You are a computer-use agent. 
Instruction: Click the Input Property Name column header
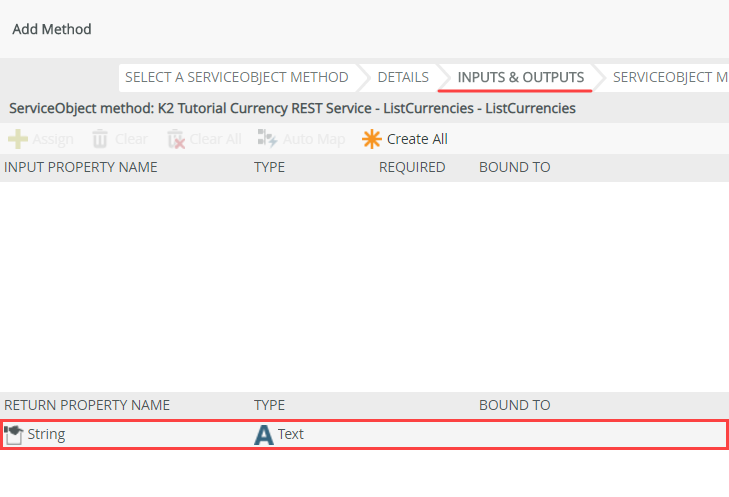click(x=81, y=167)
